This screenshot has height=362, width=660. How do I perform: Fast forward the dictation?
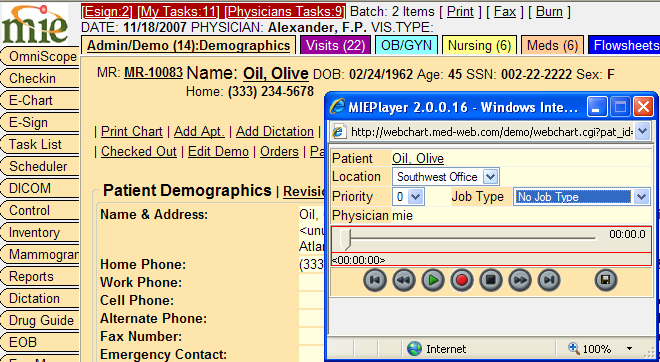coord(520,280)
